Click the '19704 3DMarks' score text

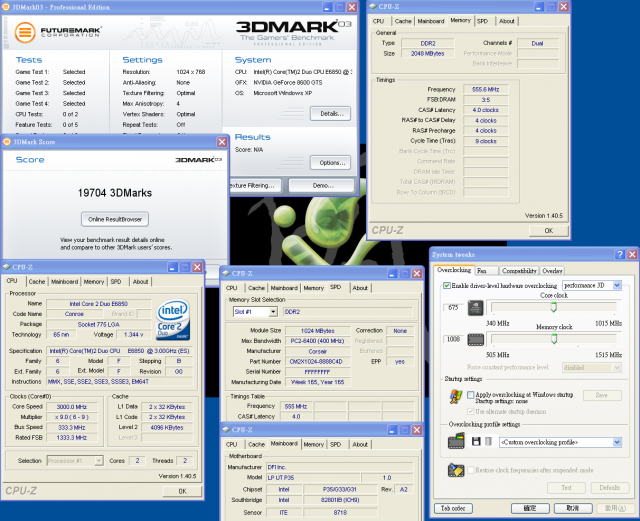point(115,193)
